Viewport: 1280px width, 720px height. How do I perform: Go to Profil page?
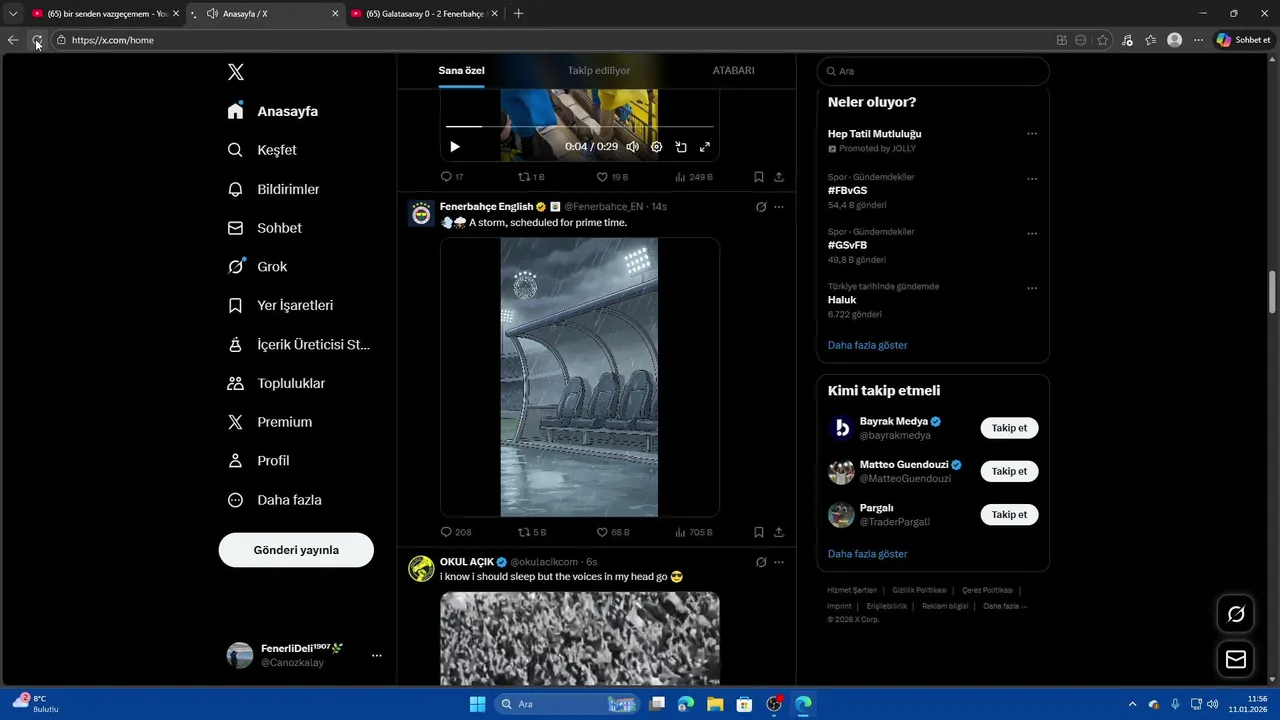point(259,461)
